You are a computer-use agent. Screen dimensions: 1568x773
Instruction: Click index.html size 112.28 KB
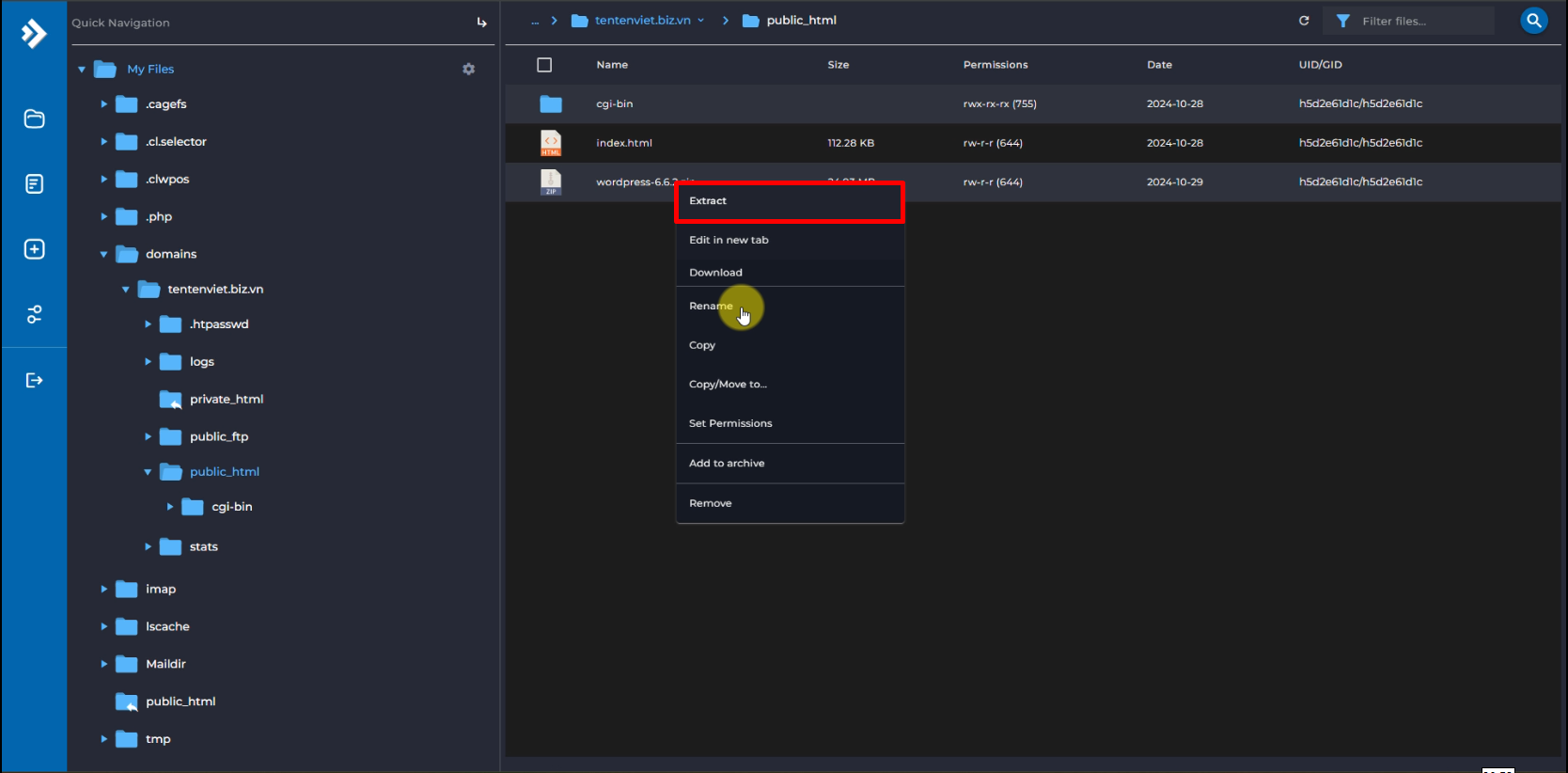click(851, 143)
